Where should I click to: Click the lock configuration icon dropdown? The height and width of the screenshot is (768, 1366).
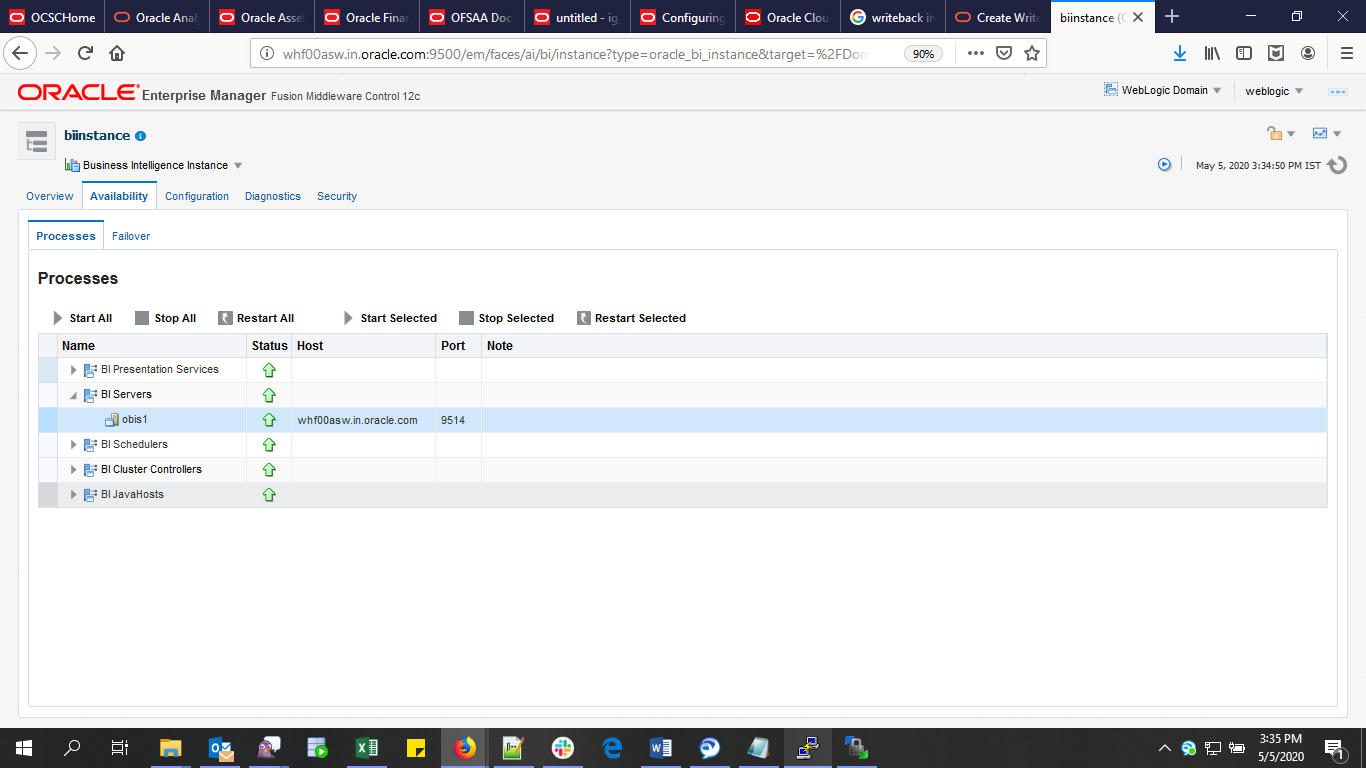pos(1281,133)
